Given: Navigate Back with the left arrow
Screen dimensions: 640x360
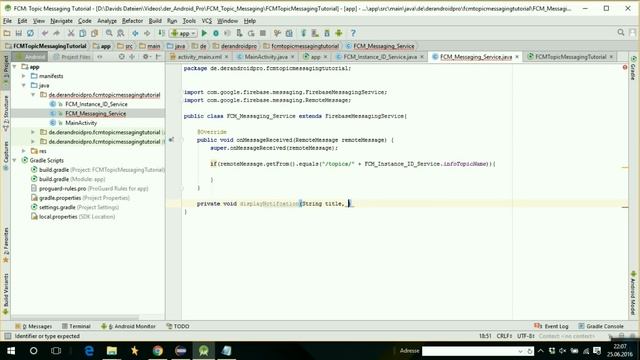Looking at the screenshot, I should (135, 33).
